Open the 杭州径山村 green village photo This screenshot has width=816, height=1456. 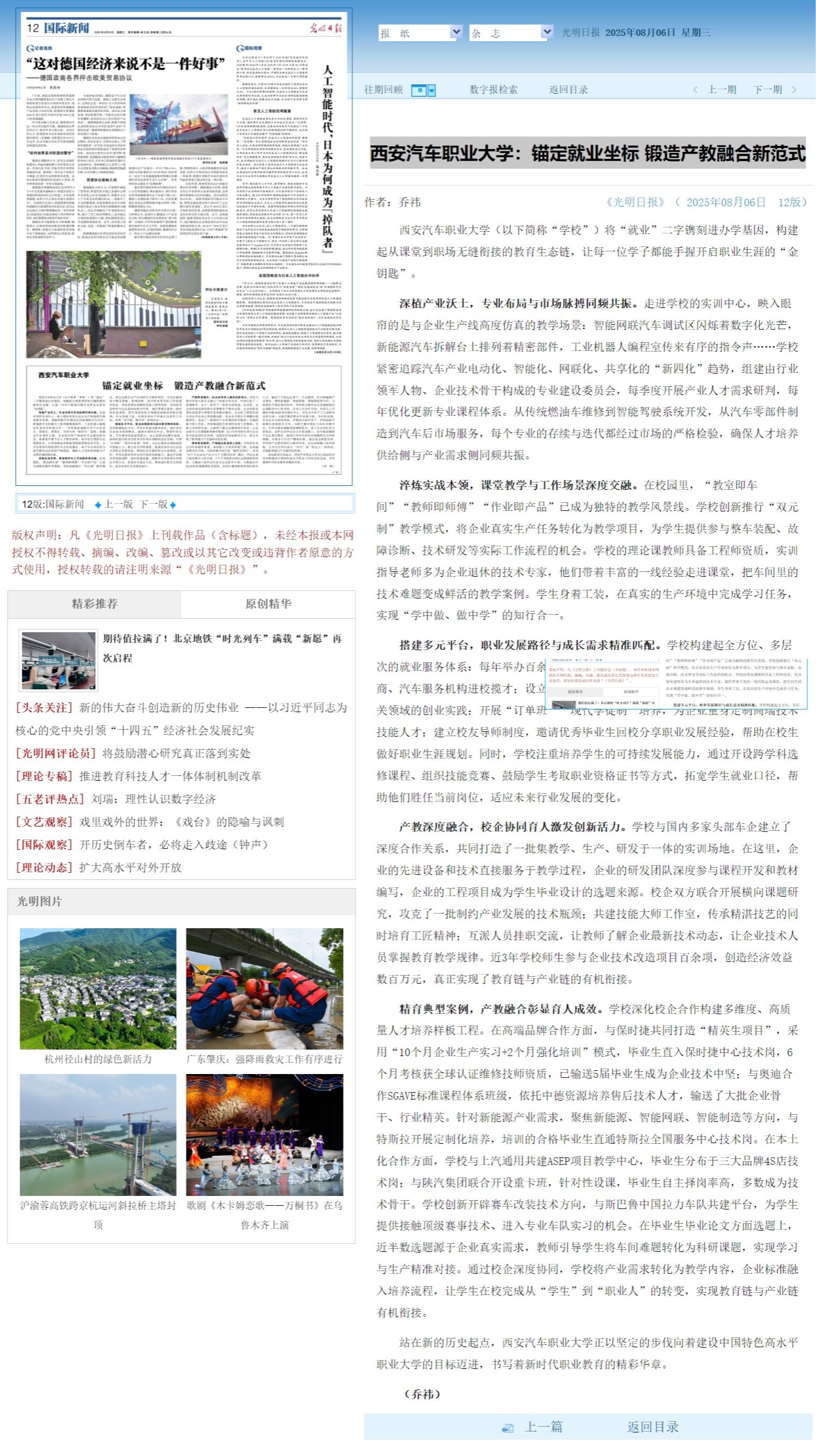(98, 988)
